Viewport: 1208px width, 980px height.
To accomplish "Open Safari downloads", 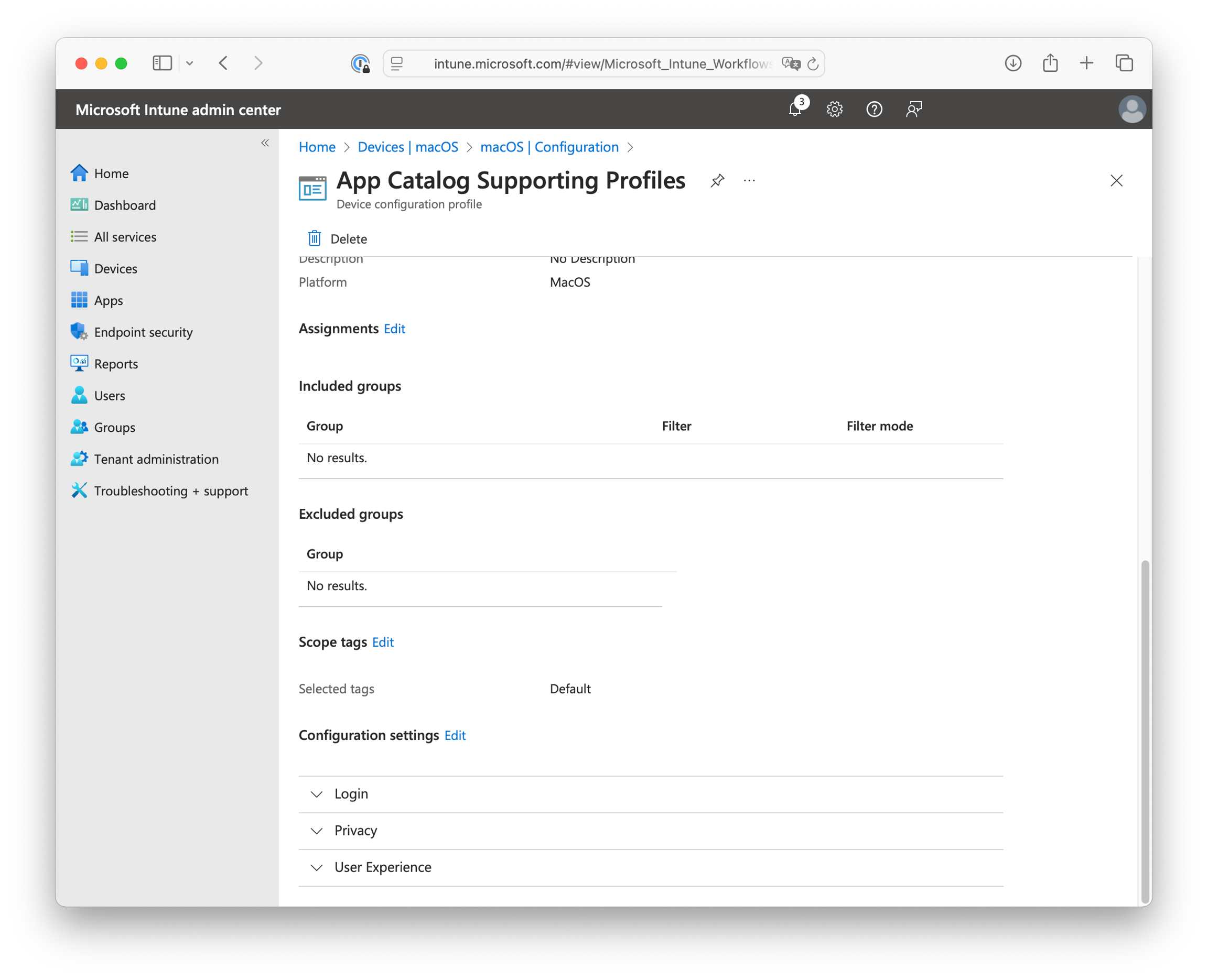I will (1013, 63).
